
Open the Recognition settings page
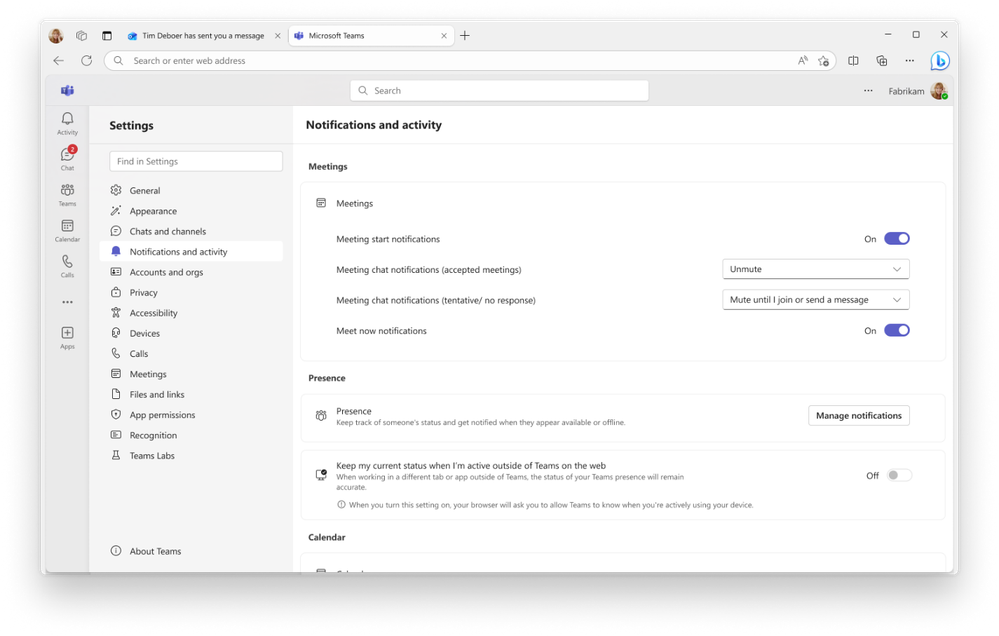[x=154, y=435]
